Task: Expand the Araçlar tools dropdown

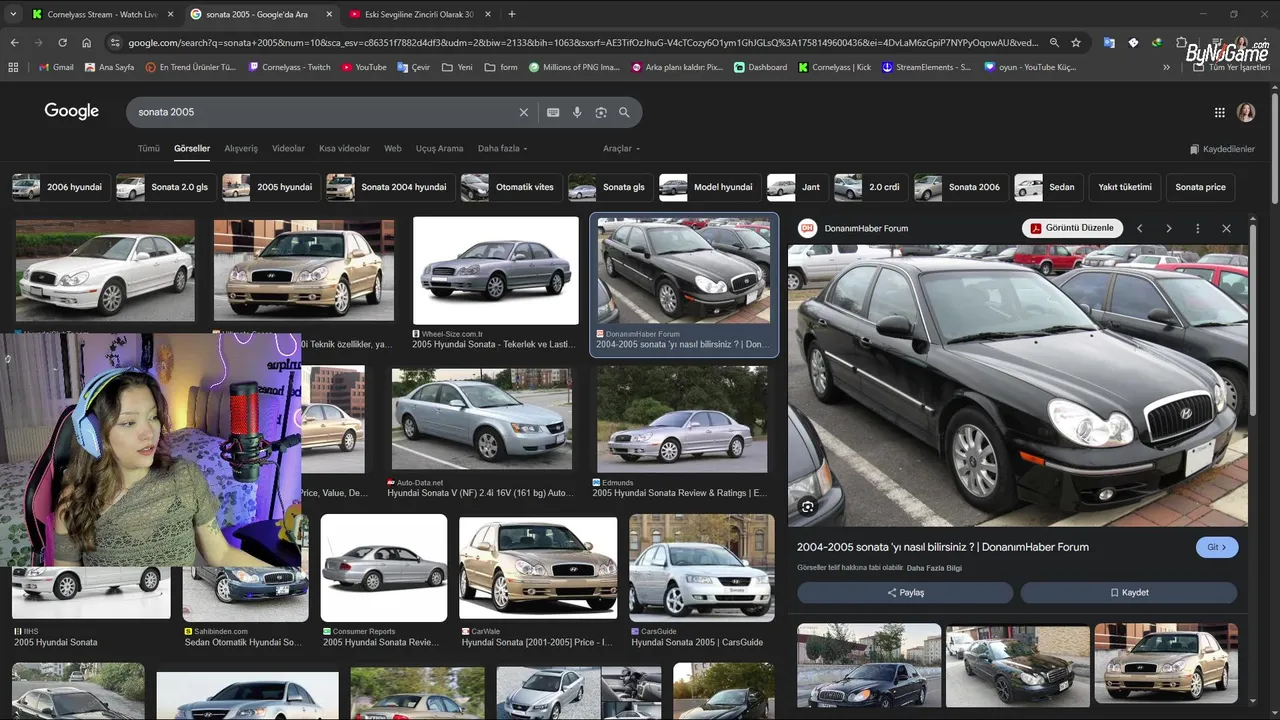Action: click(x=621, y=148)
